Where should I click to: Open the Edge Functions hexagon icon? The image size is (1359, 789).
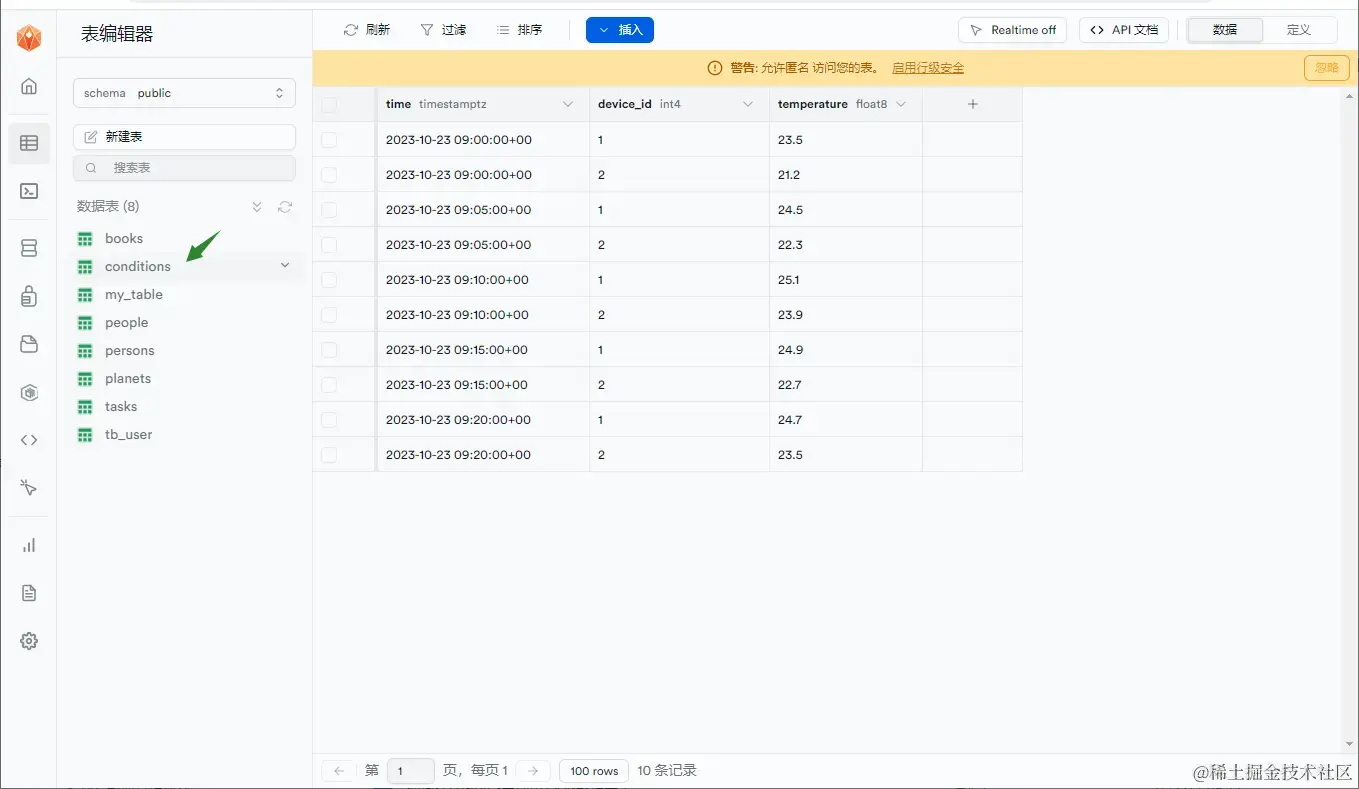click(29, 393)
